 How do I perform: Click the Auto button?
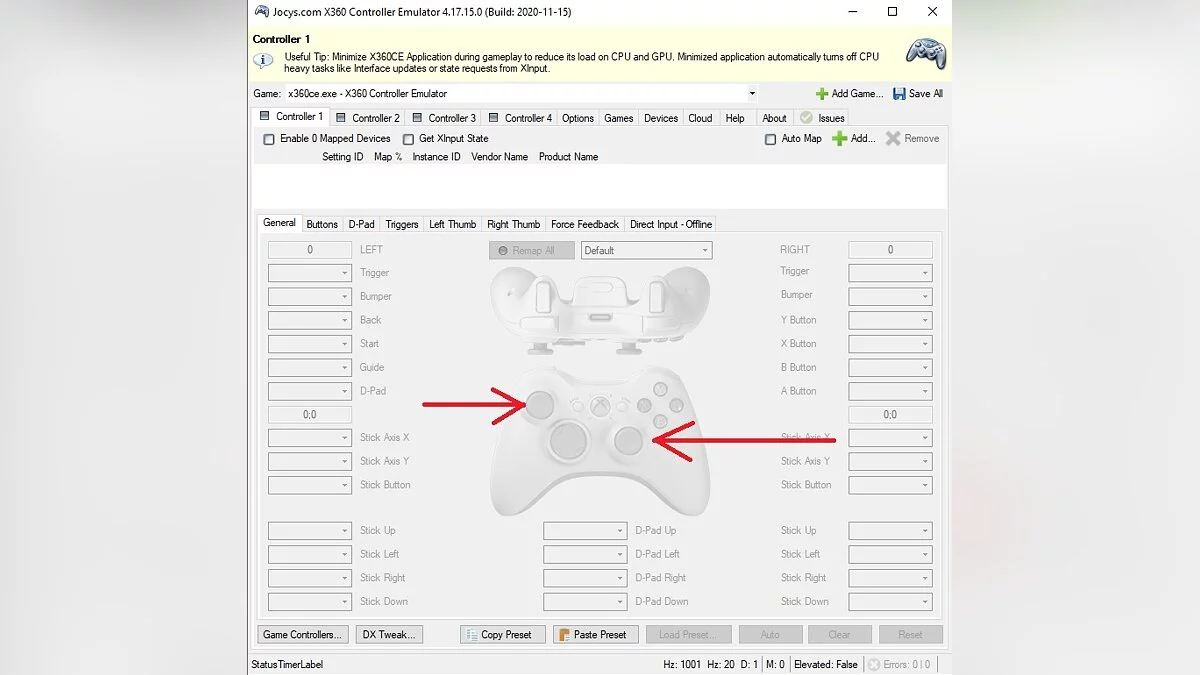tap(770, 635)
